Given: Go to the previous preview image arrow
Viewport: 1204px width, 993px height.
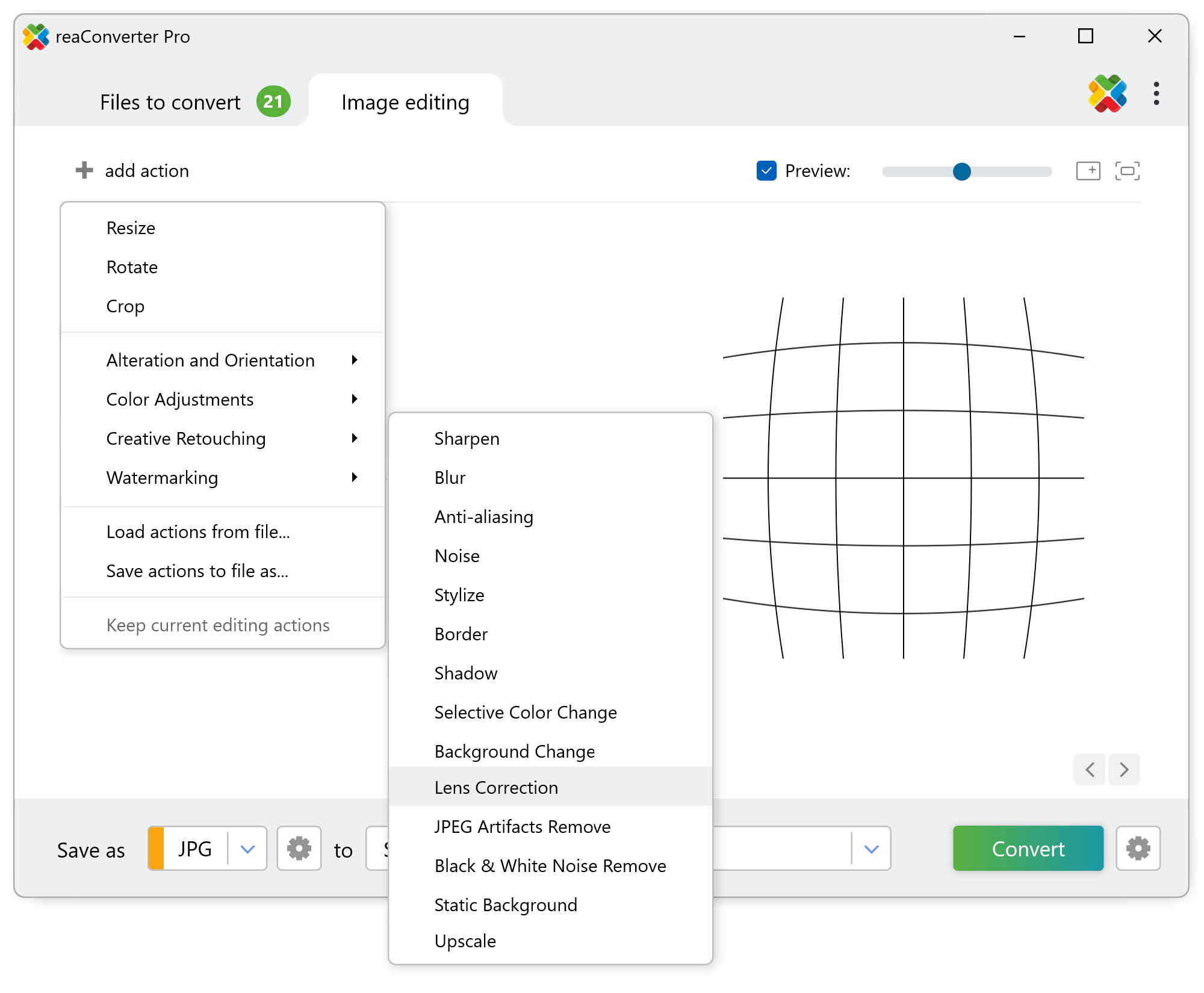Looking at the screenshot, I should (1090, 769).
